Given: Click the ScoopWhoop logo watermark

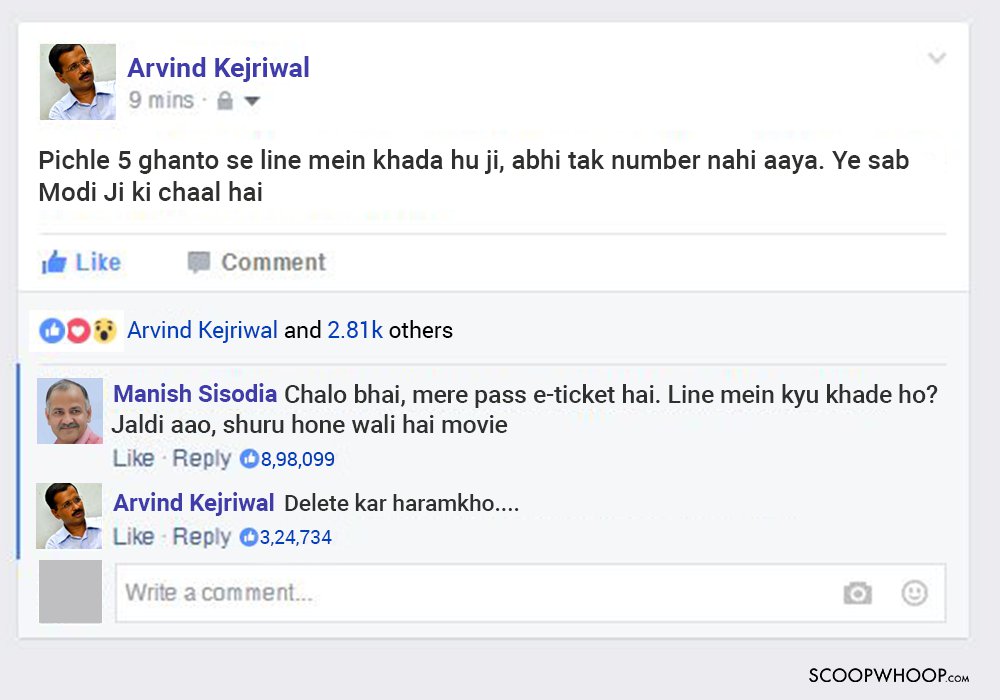Looking at the screenshot, I should [890, 675].
